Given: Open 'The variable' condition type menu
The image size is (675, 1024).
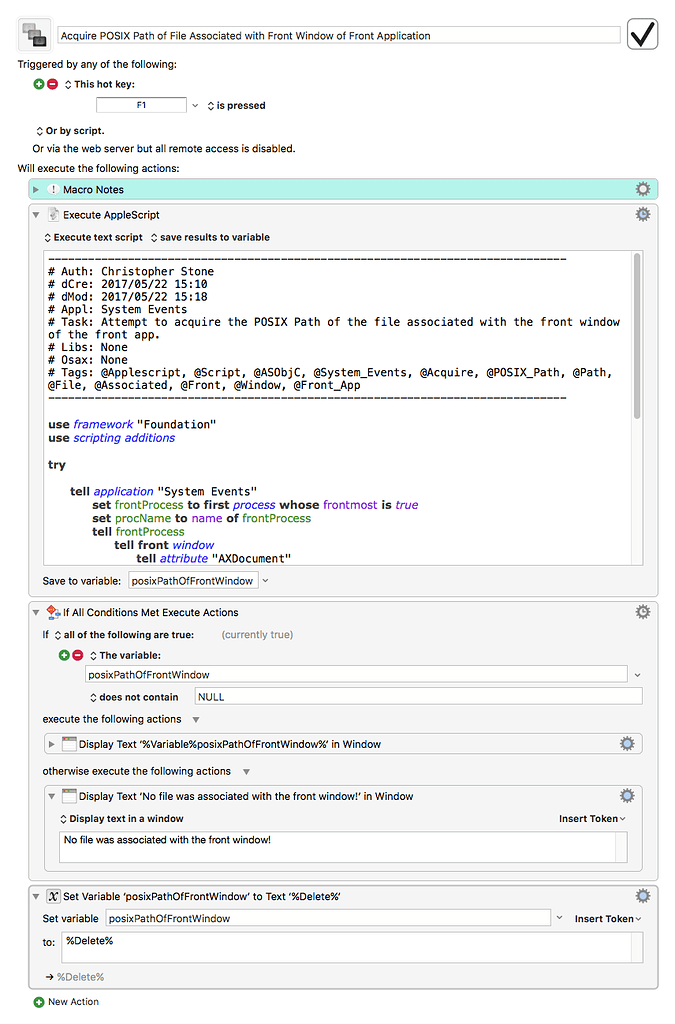Looking at the screenshot, I should [x=125, y=655].
